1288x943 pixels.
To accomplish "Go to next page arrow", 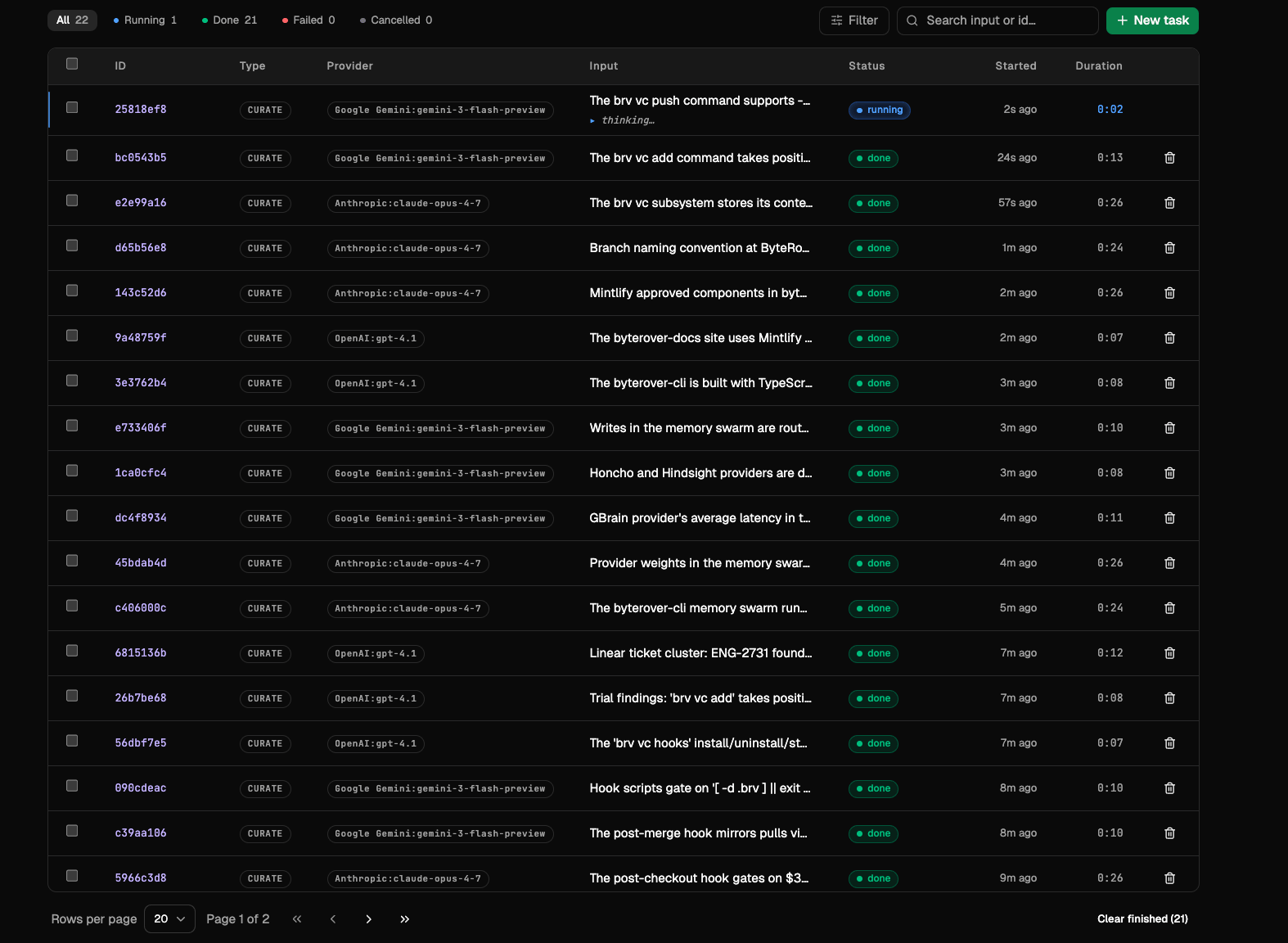I will (369, 919).
